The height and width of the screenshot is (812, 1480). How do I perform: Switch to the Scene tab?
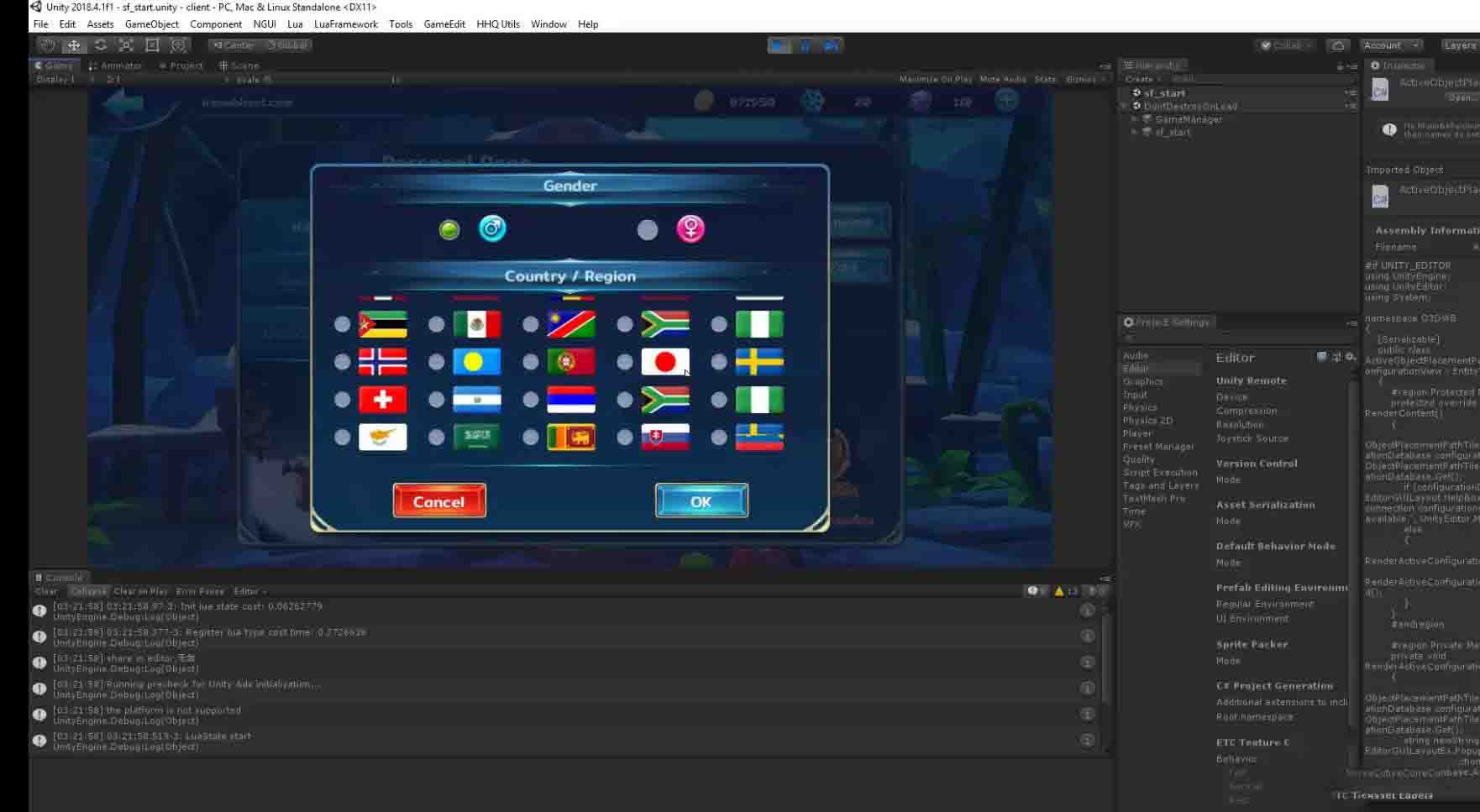click(x=239, y=65)
